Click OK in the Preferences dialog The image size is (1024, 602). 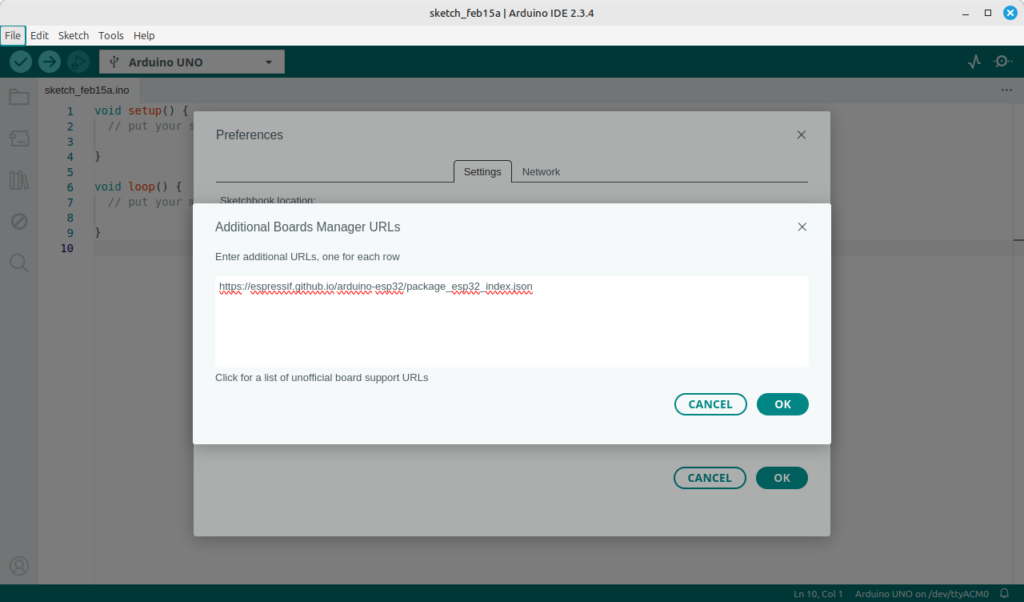782,478
